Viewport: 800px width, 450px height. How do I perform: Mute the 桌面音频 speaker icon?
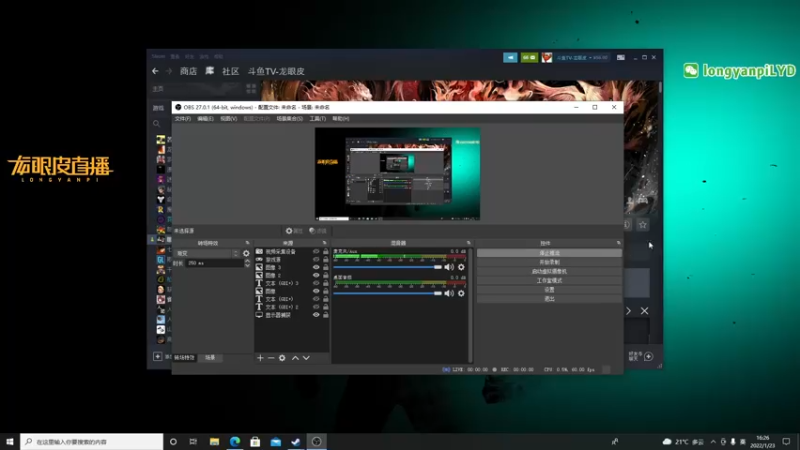coord(449,293)
